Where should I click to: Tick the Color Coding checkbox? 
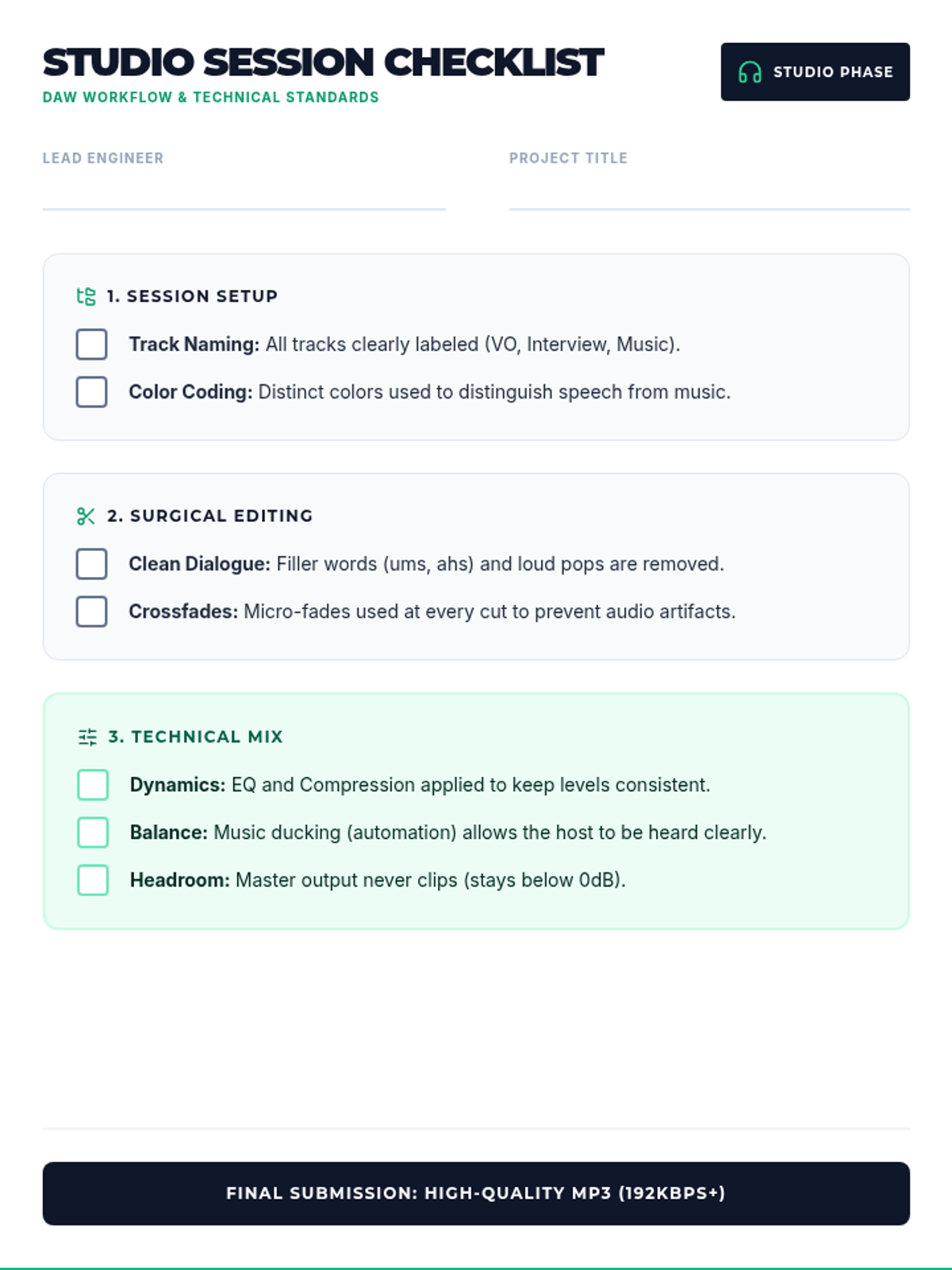[x=92, y=392]
